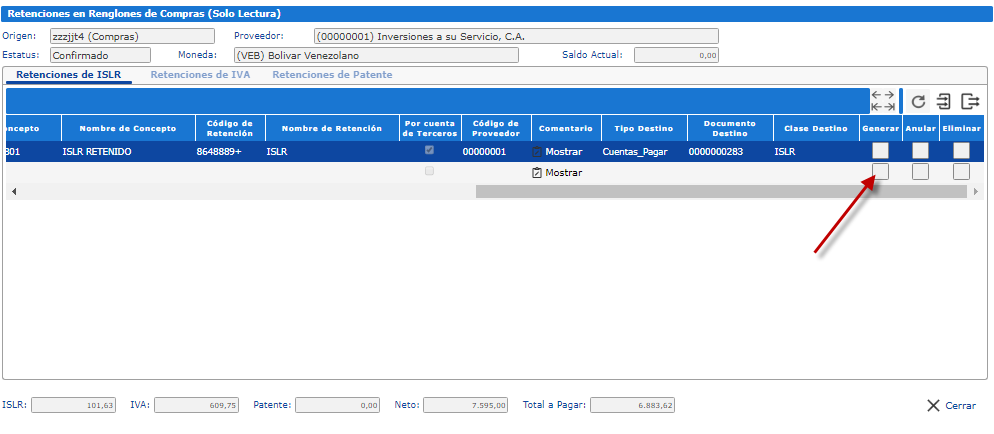Click Mostrar in the ISLR RETENIDO row
994x434 pixels.
point(564,152)
